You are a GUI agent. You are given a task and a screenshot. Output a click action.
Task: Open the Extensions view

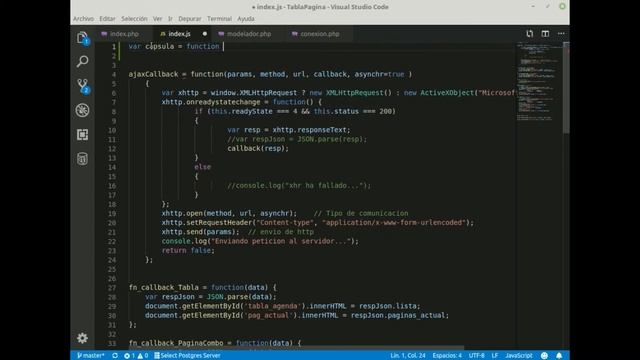[x=82, y=135]
